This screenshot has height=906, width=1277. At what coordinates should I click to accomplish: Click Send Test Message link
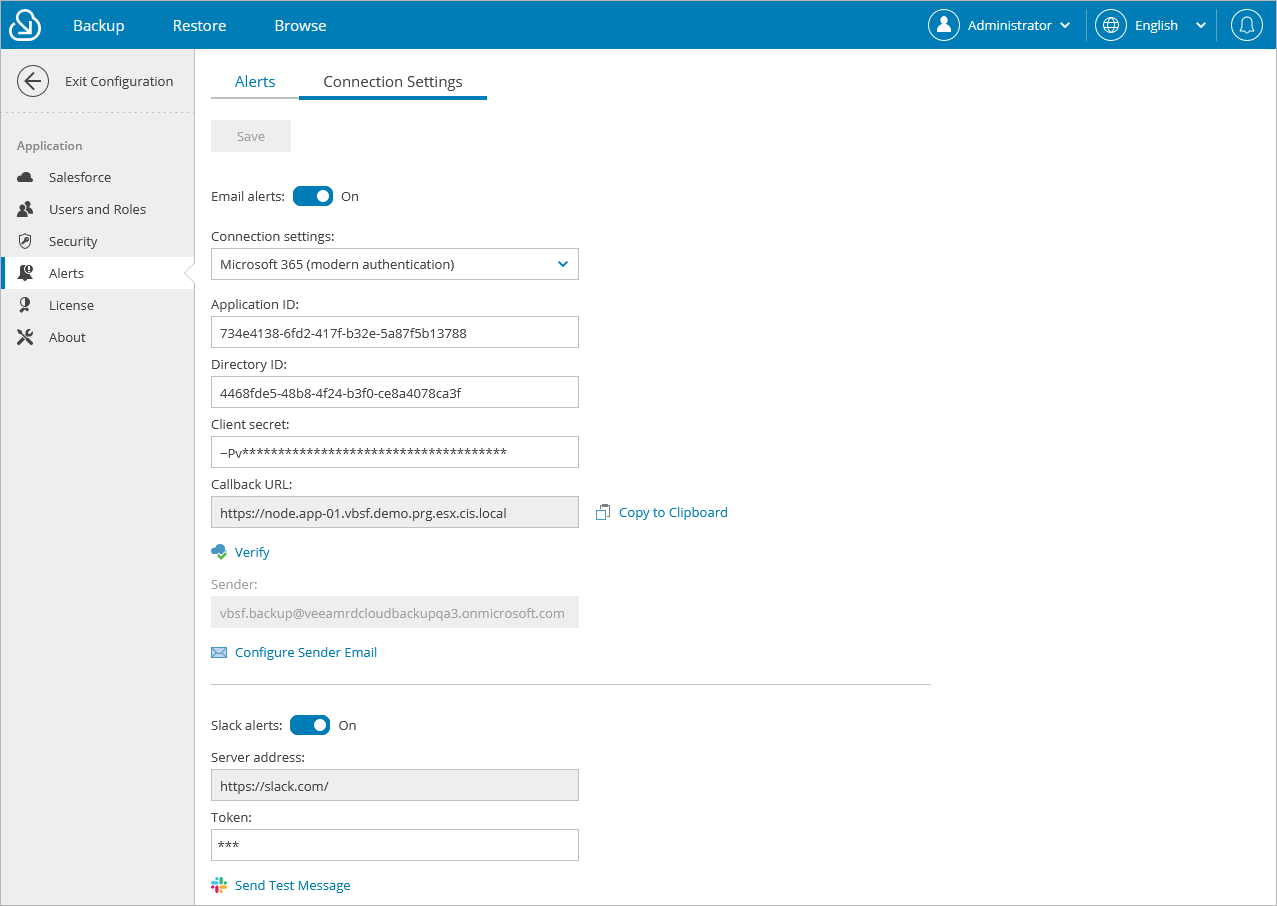click(293, 885)
